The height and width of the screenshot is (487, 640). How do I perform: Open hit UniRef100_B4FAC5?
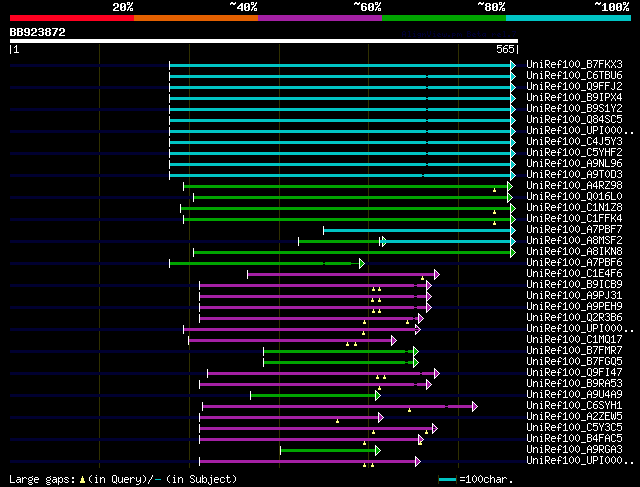point(574,439)
